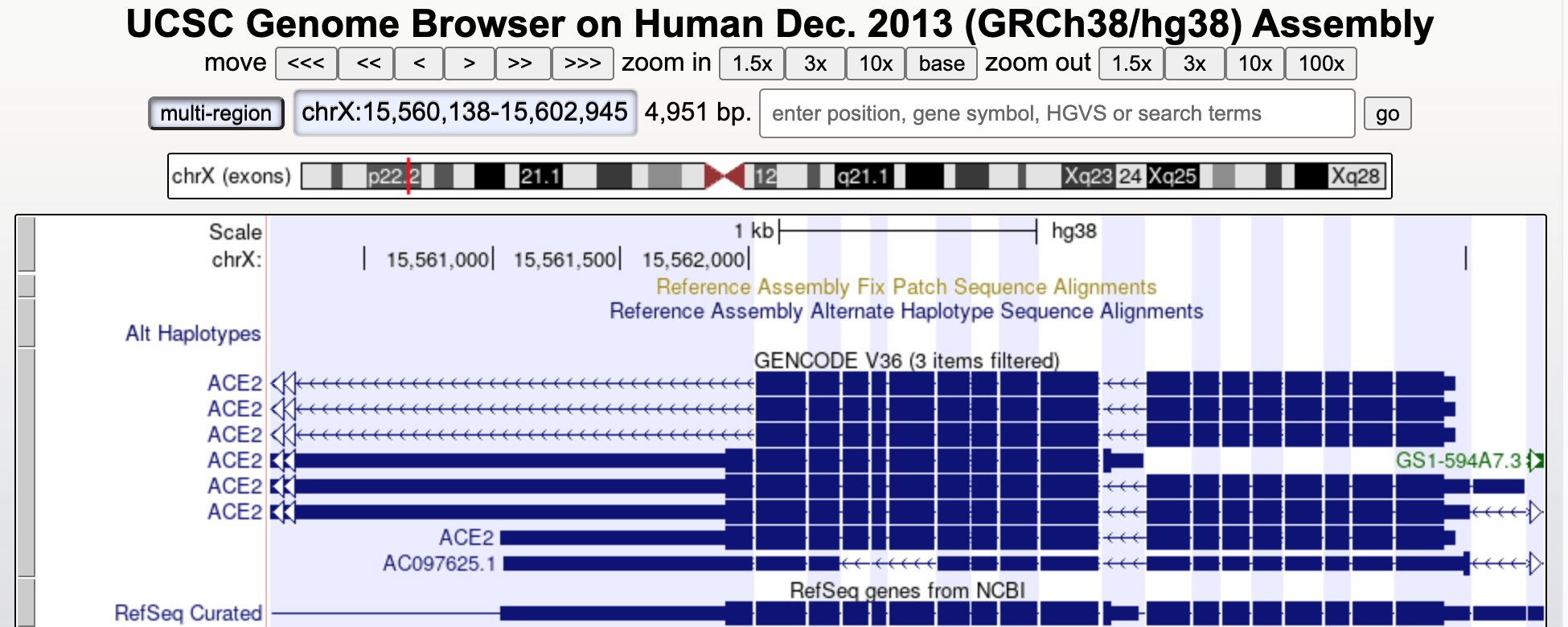This screenshot has width=1568, height=627.
Task: Nudge view left with single < button
Action: coord(419,64)
